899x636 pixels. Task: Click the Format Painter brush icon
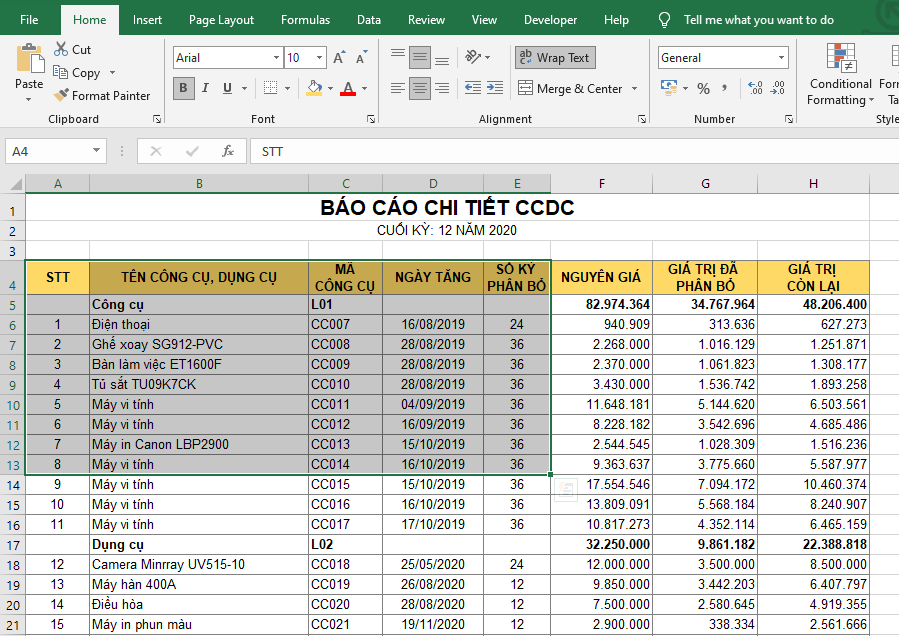62,96
